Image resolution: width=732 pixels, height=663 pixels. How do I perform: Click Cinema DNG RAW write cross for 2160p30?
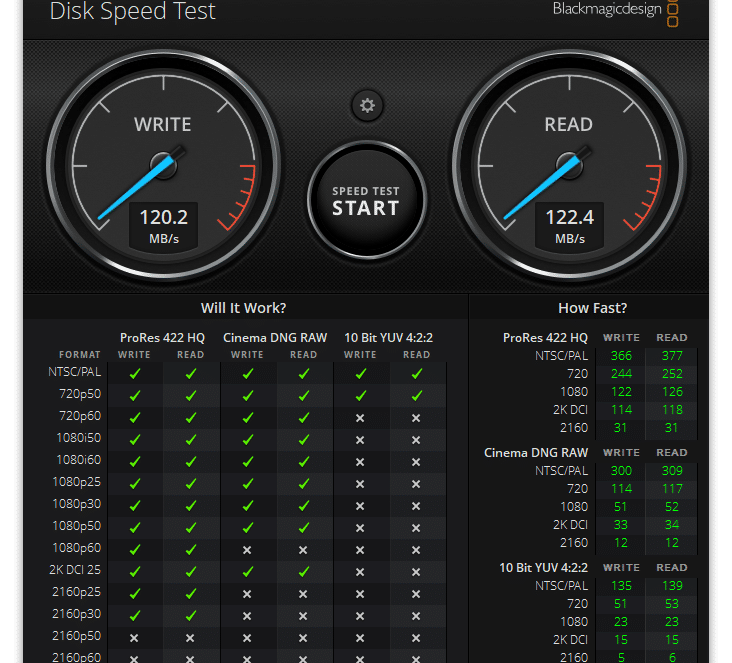[x=247, y=616]
